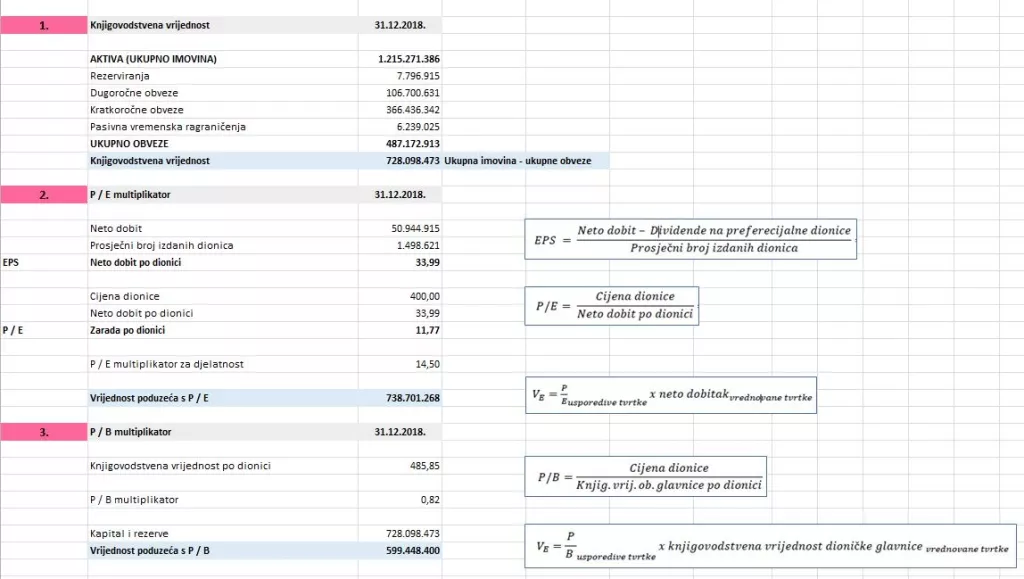Click the P/E formula box with Cijena dionice
The image size is (1024, 579).
[611, 305]
